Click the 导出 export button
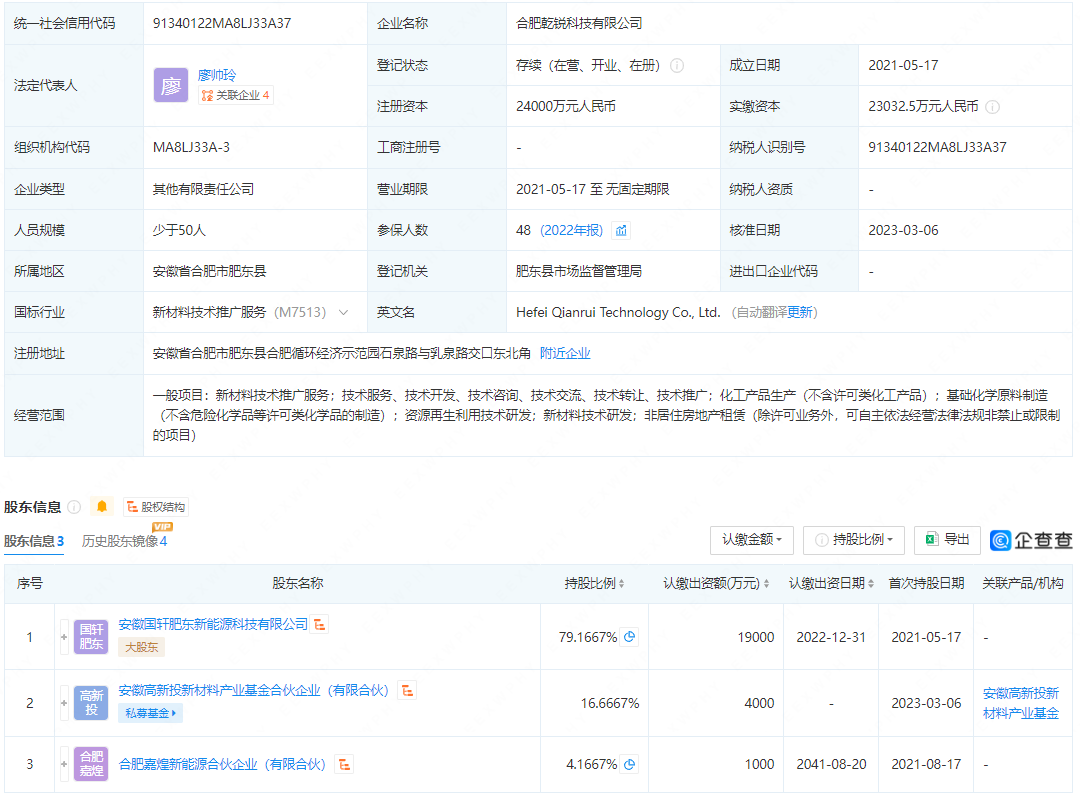This screenshot has width=1080, height=801. [x=947, y=540]
